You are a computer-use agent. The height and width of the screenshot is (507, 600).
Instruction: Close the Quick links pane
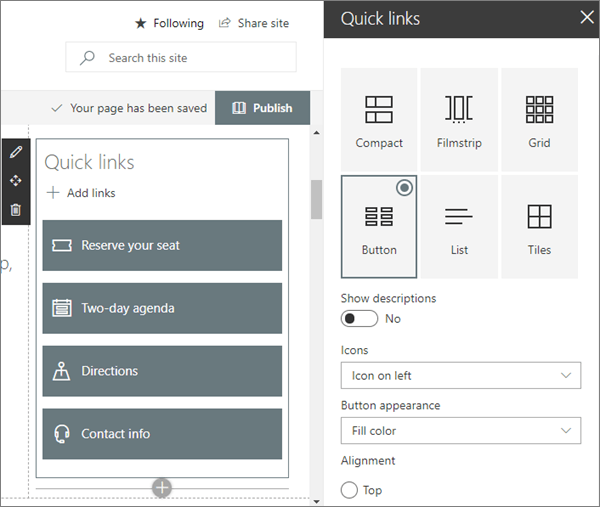587,18
